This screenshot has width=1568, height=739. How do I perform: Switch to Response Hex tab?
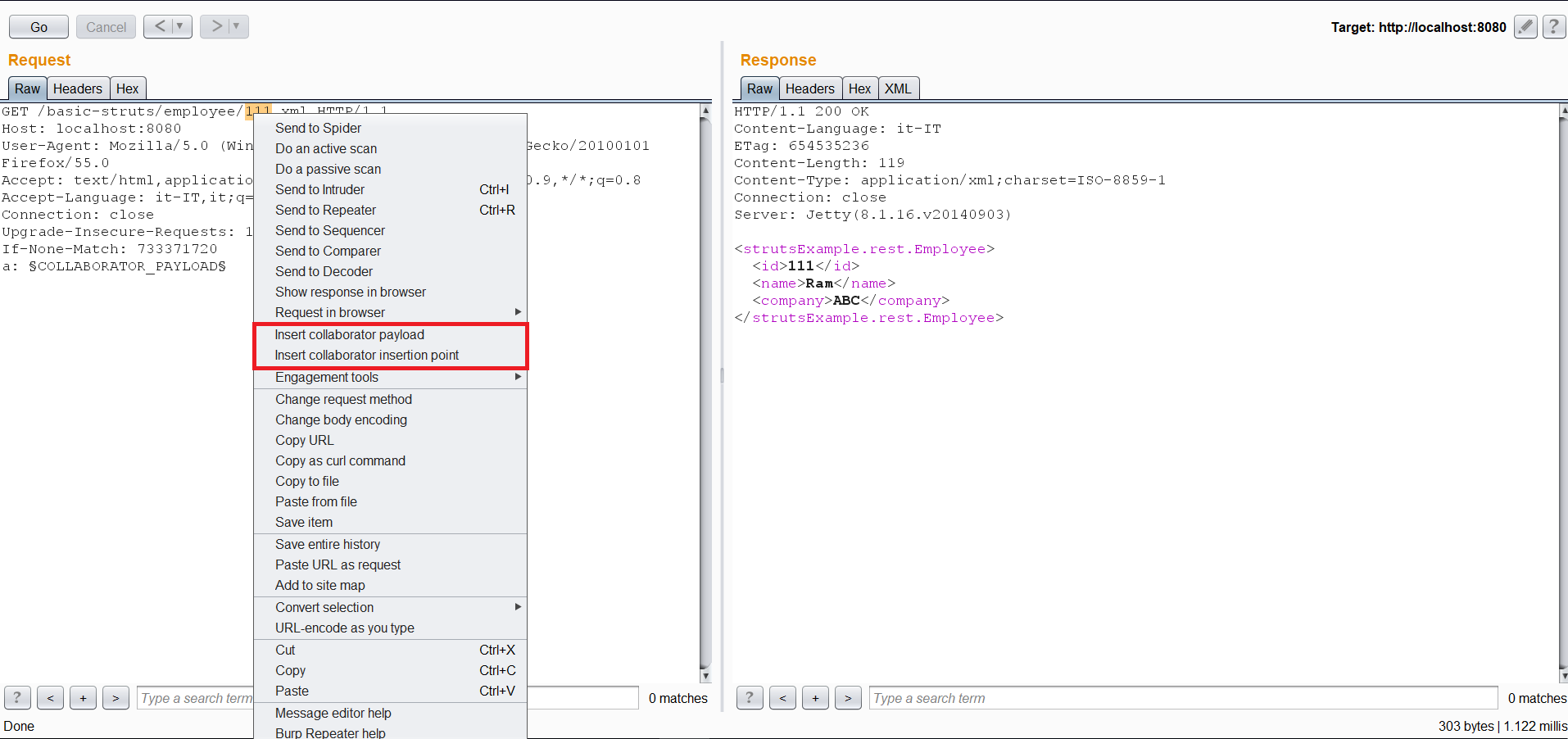[859, 88]
